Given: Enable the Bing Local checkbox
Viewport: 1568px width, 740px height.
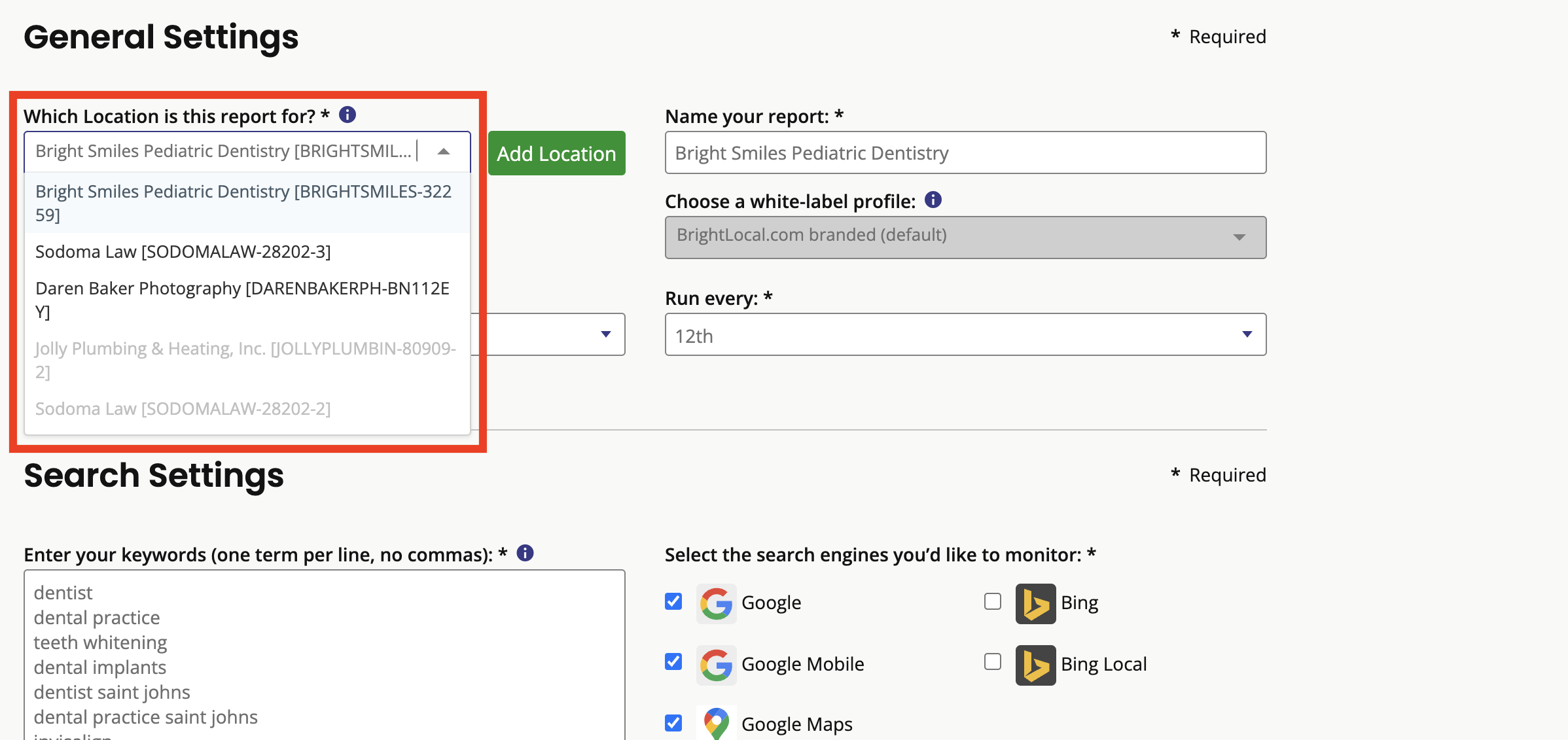Looking at the screenshot, I should point(993,661).
